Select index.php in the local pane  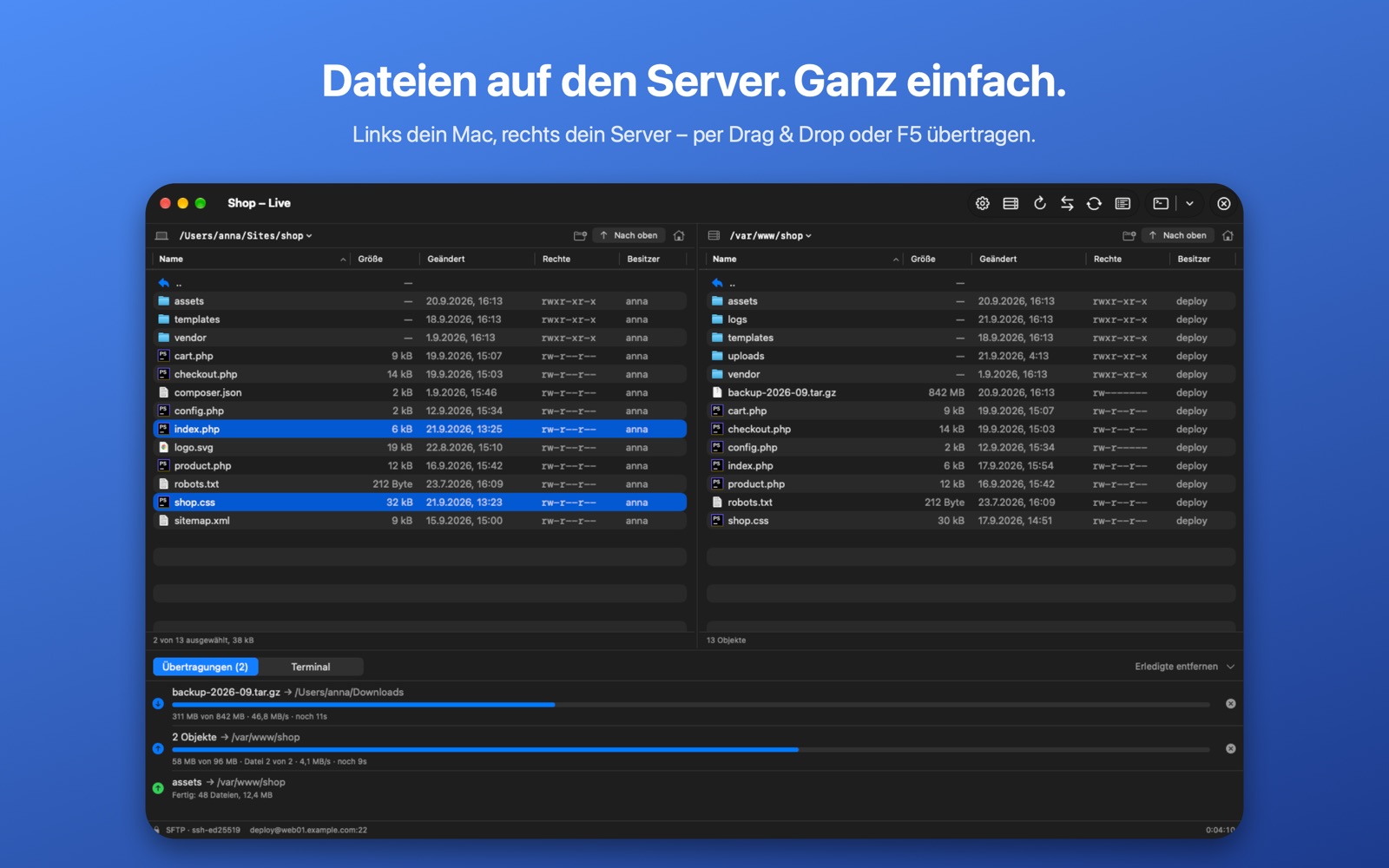click(420, 429)
